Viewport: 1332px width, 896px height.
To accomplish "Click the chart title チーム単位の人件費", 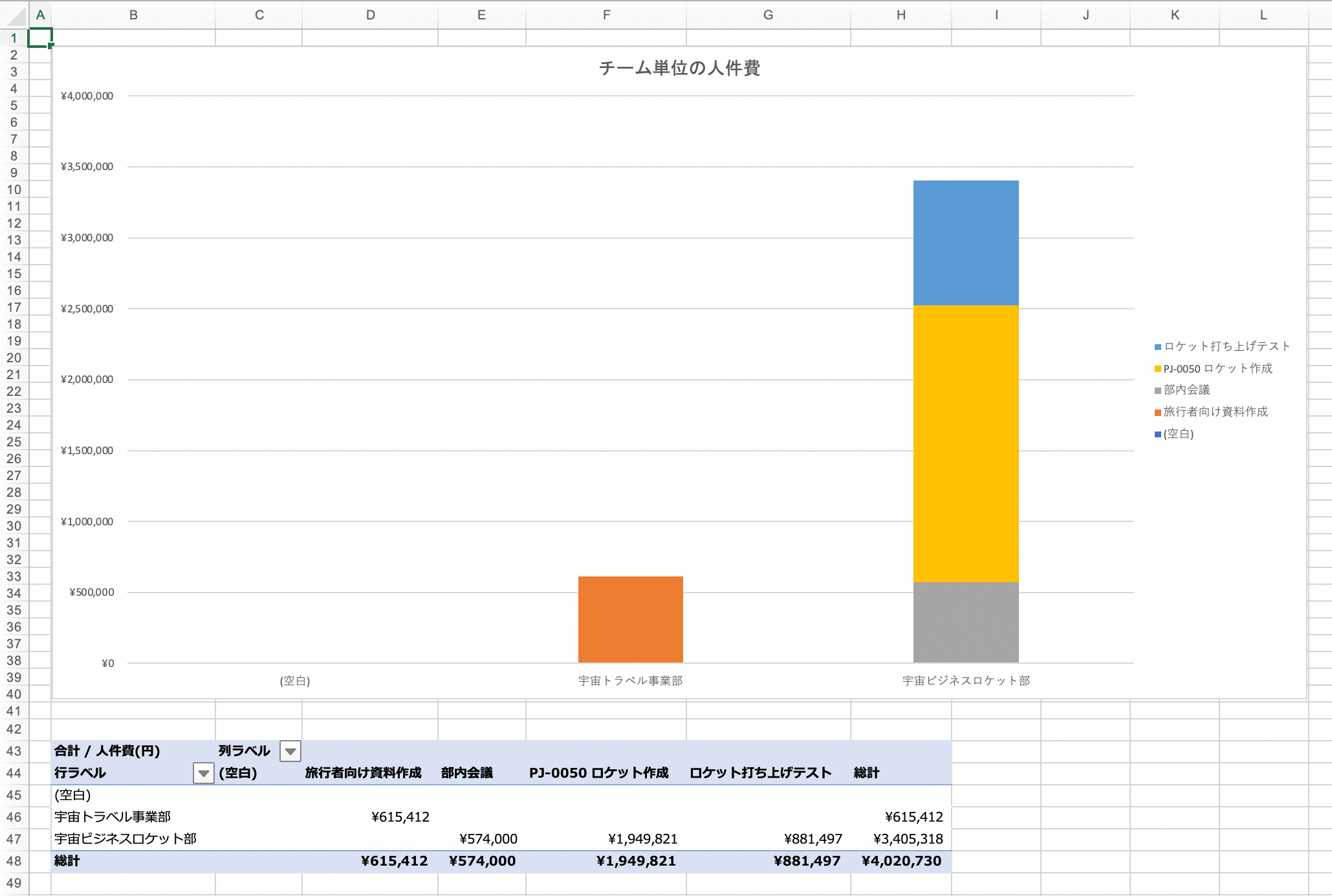I will click(x=679, y=68).
